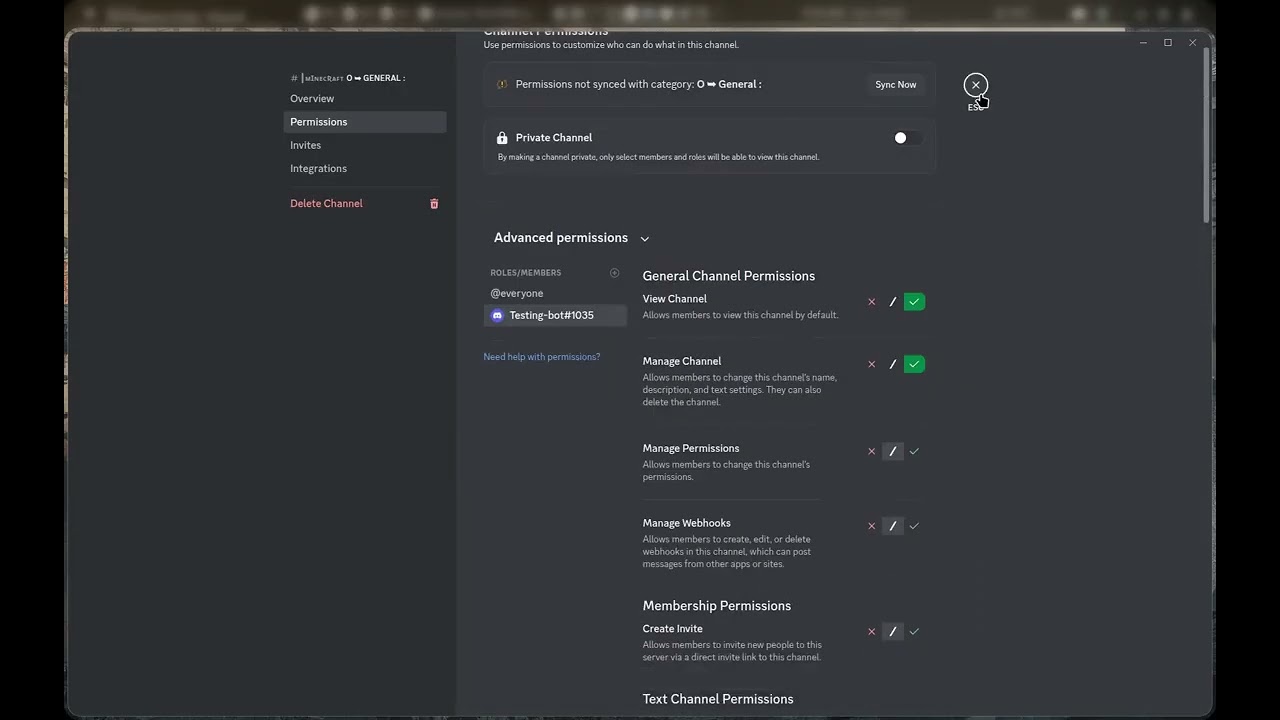
Task: Toggle the Private Channel switch
Action: (907, 138)
